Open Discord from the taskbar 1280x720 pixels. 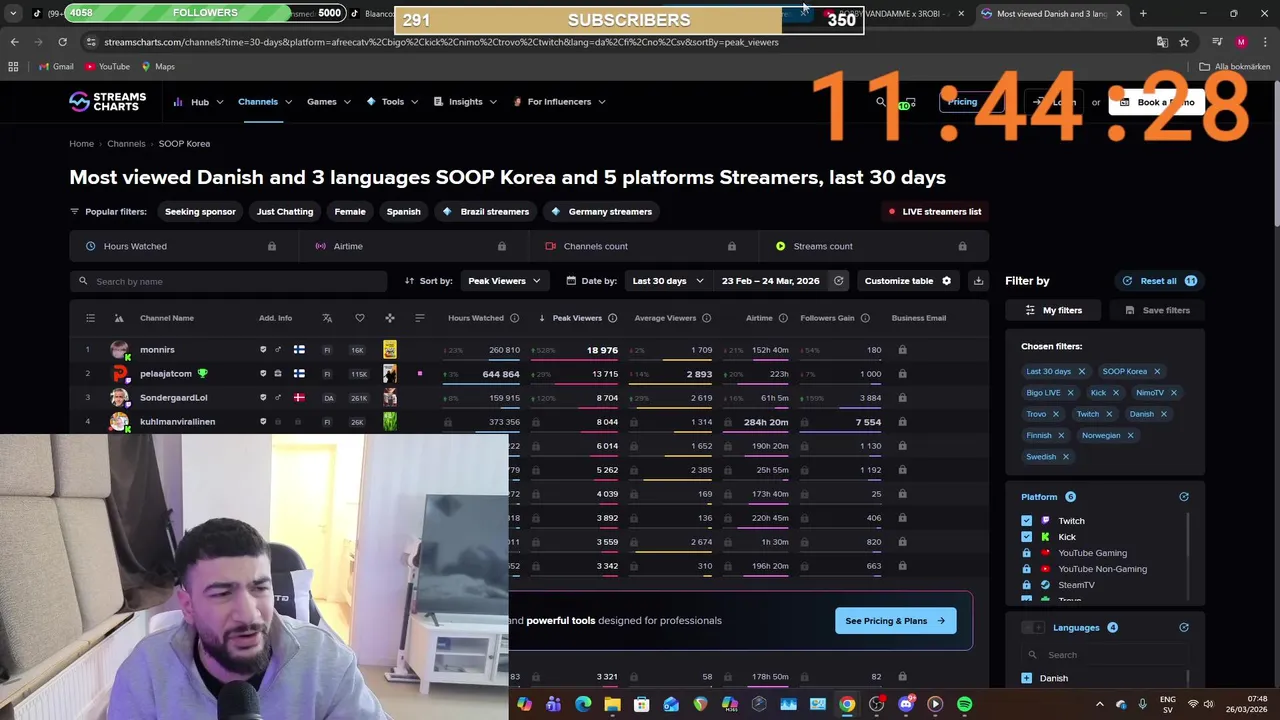(906, 704)
